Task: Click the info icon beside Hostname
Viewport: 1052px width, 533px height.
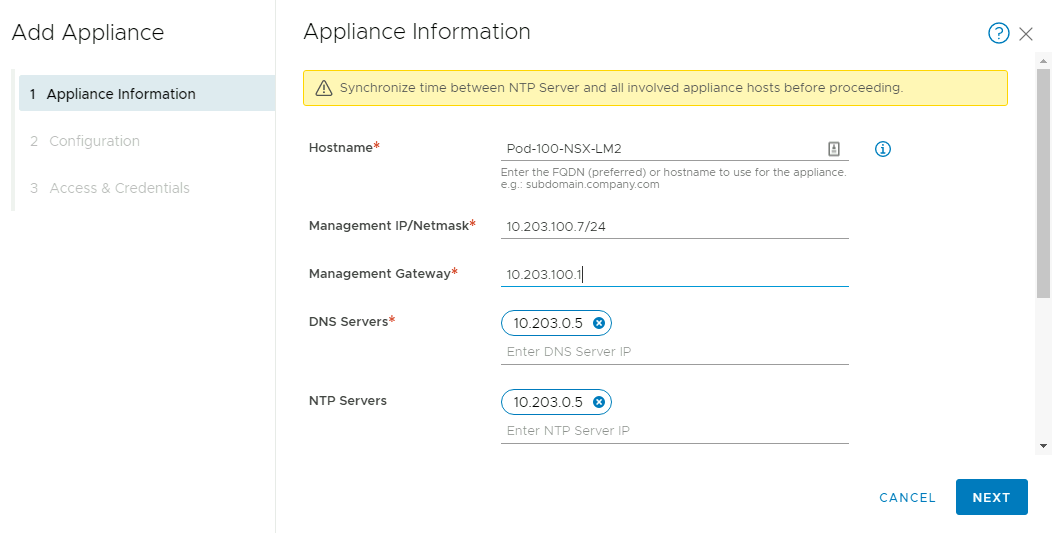Action: 882,149
